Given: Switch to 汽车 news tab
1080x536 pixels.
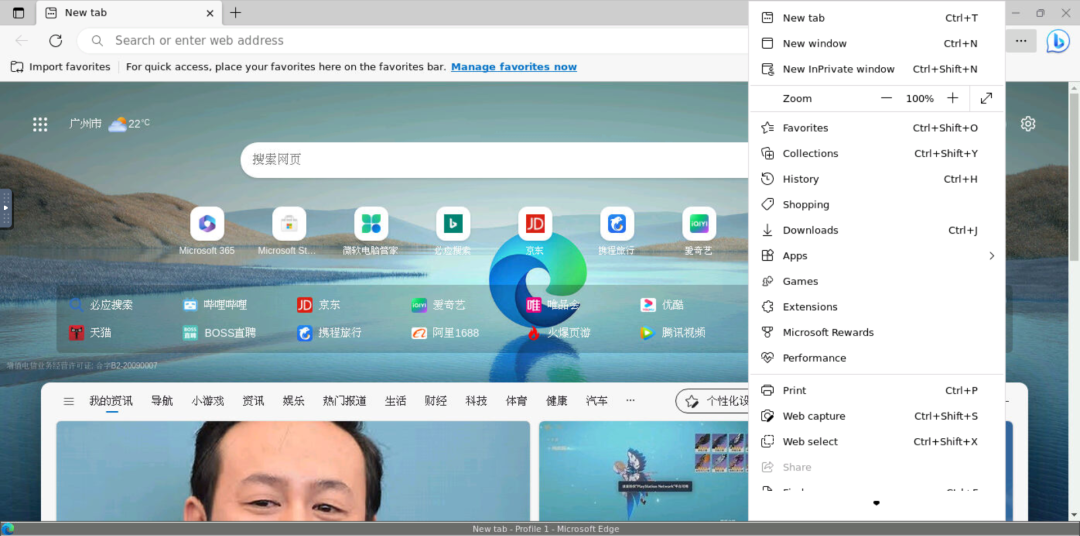Looking at the screenshot, I should (597, 401).
